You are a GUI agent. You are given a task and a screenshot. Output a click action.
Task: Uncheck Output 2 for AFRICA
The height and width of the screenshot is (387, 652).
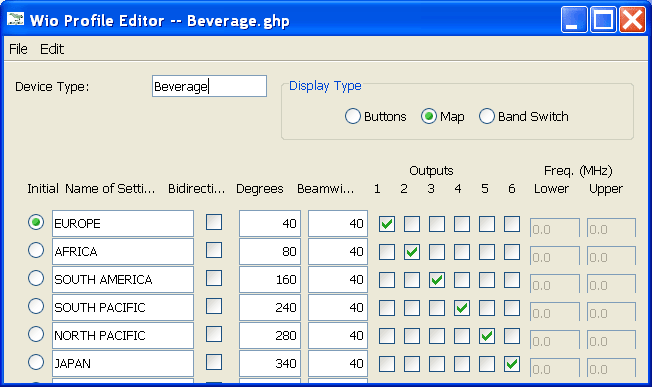coord(412,252)
